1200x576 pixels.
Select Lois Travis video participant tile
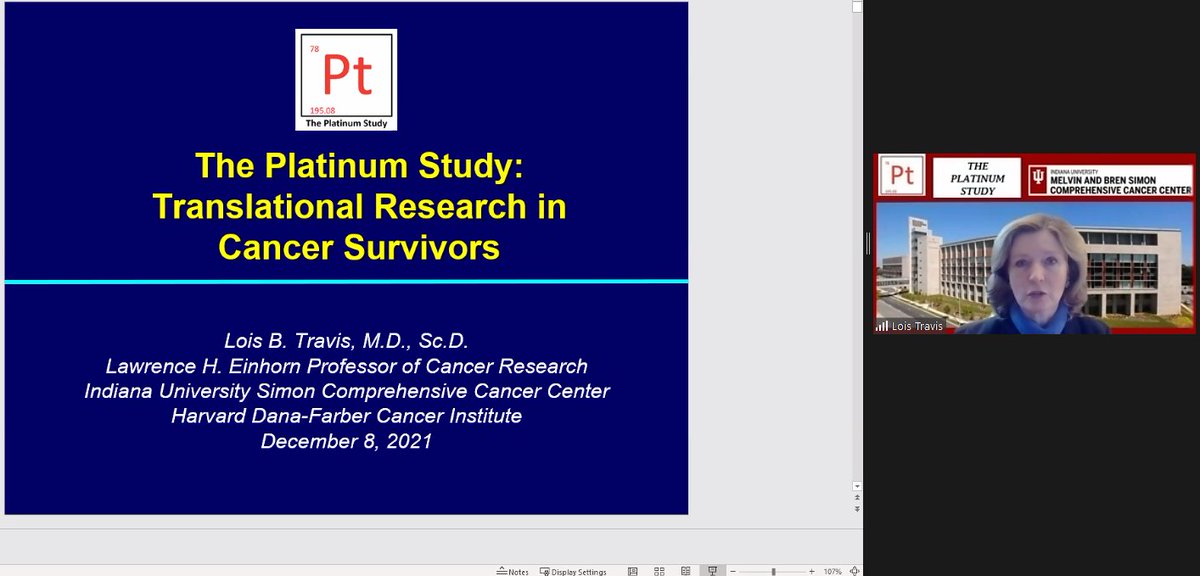click(x=1034, y=243)
